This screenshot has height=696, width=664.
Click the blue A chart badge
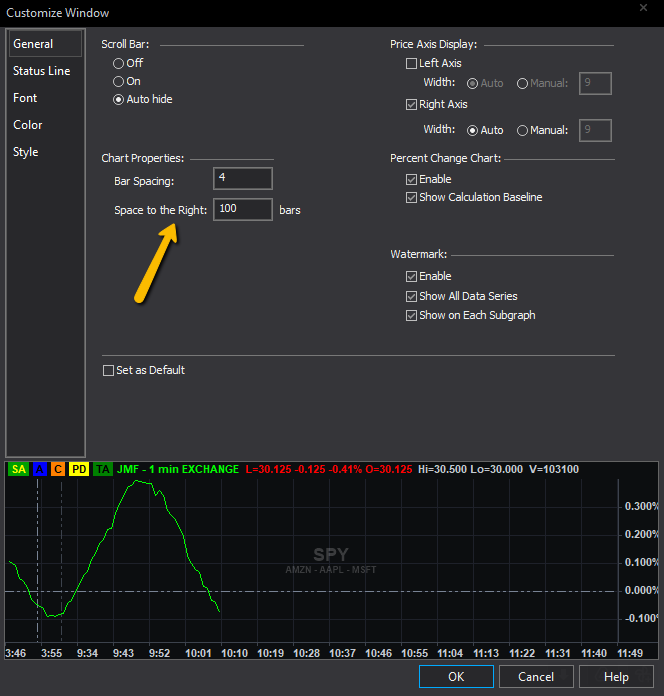(x=39, y=469)
